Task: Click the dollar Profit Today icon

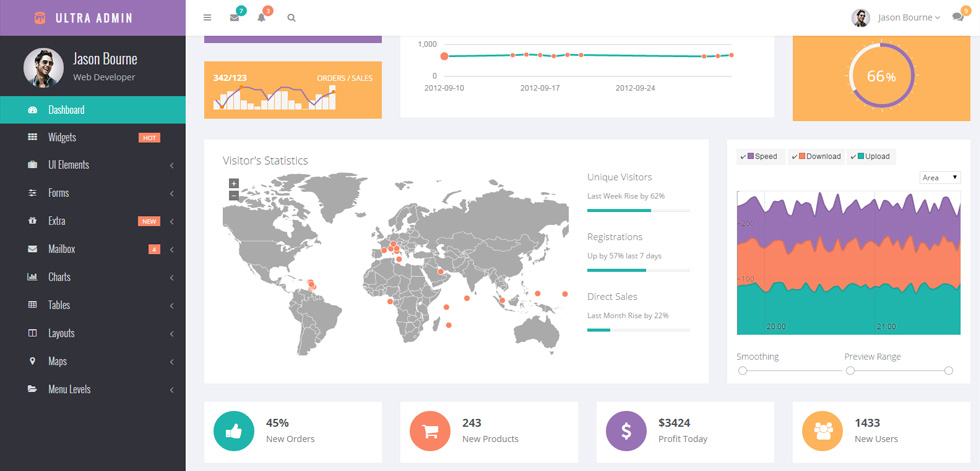Action: point(626,431)
